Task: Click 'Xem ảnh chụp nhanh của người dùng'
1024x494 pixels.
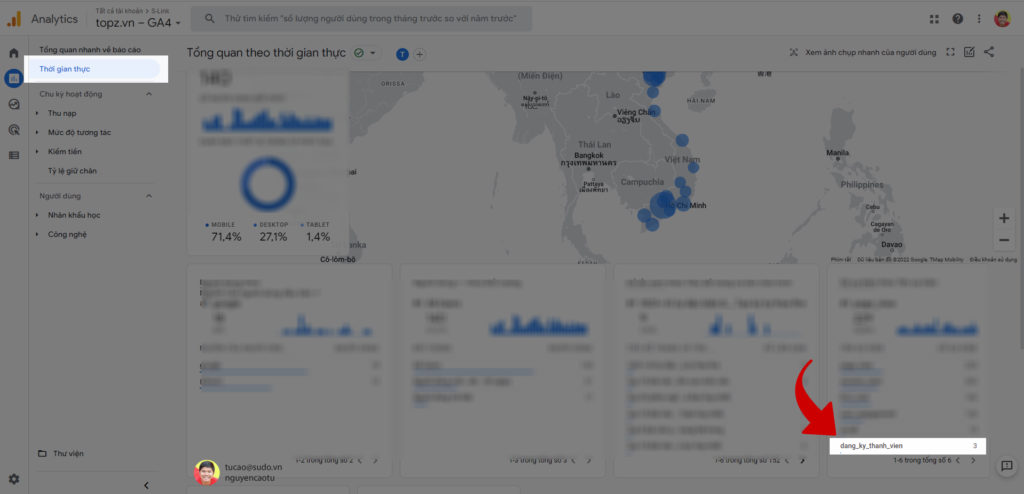Action: 862,52
